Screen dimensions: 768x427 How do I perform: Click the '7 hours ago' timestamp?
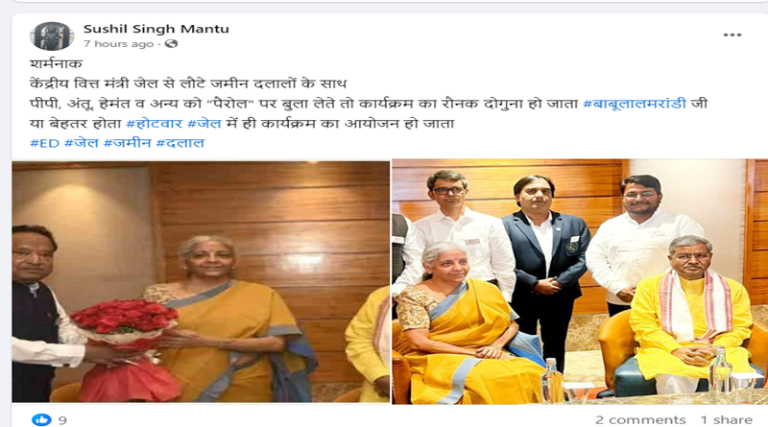tap(119, 44)
